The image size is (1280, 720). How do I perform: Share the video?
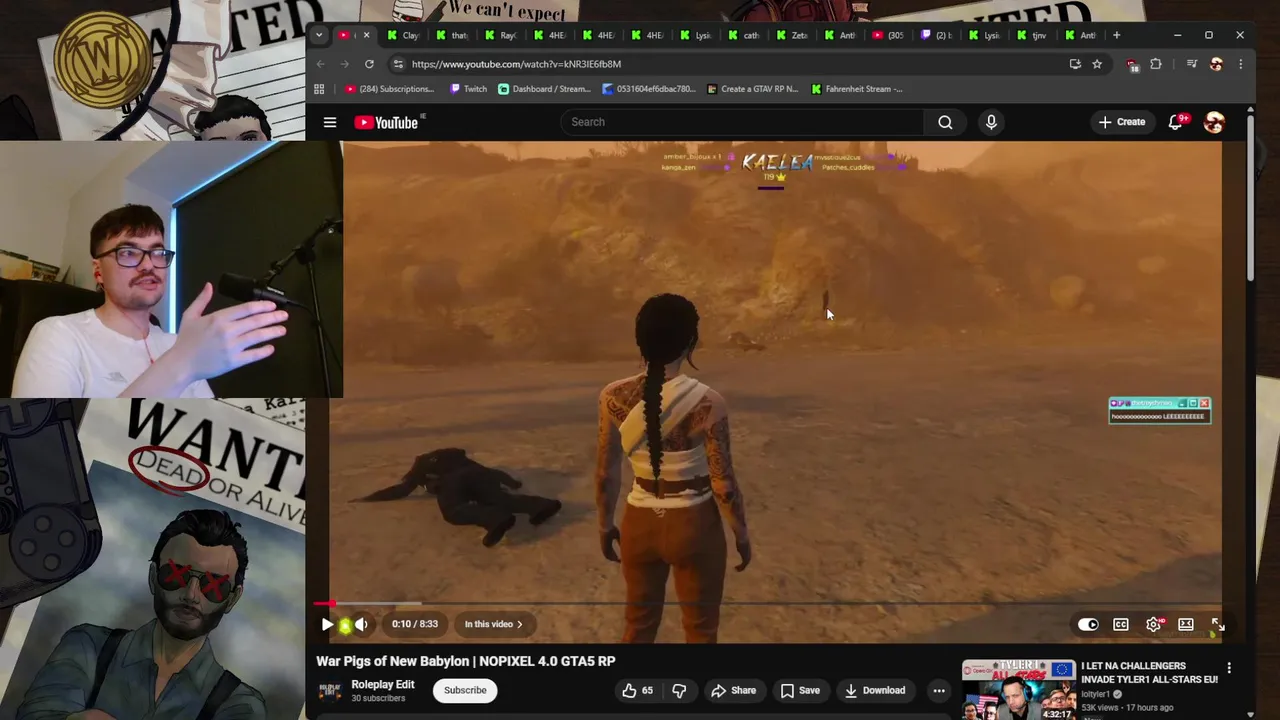733,690
